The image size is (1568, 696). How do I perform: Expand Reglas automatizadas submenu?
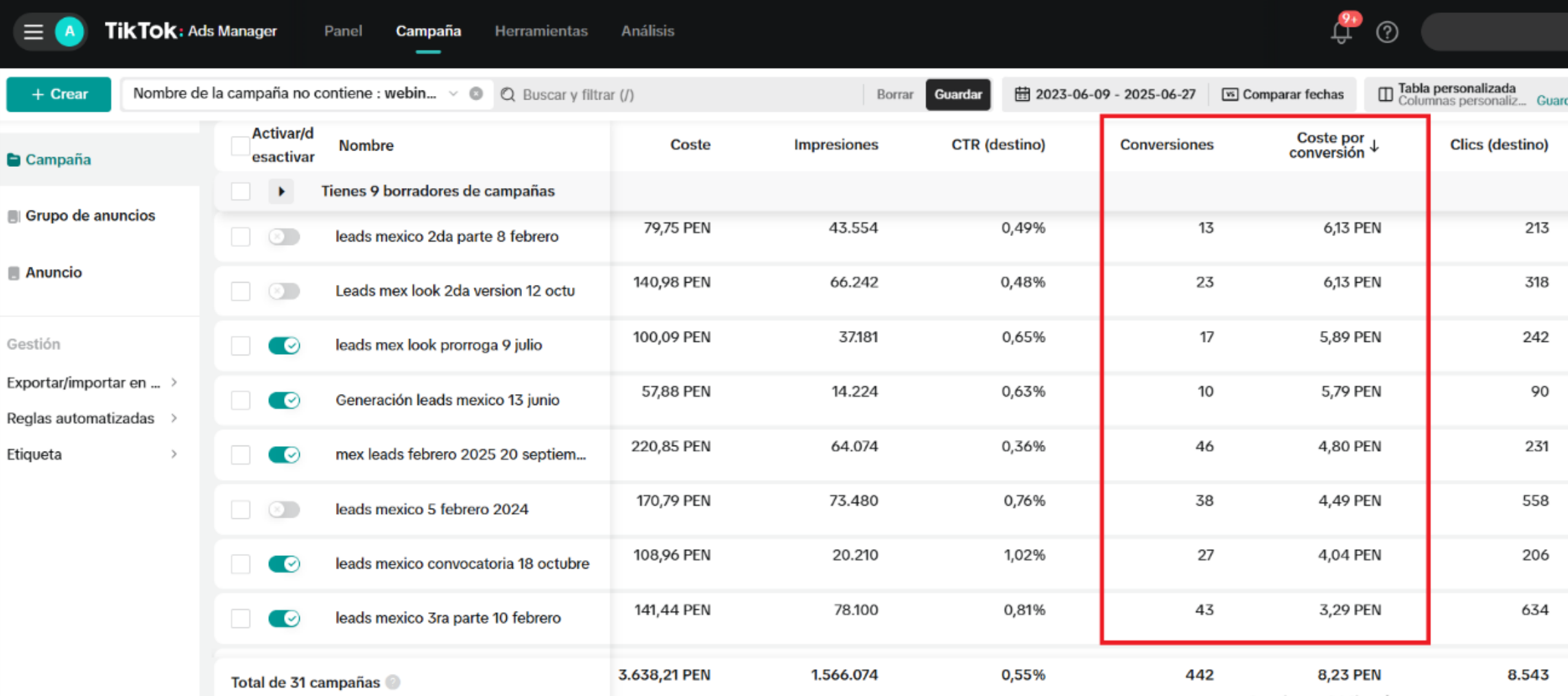174,418
